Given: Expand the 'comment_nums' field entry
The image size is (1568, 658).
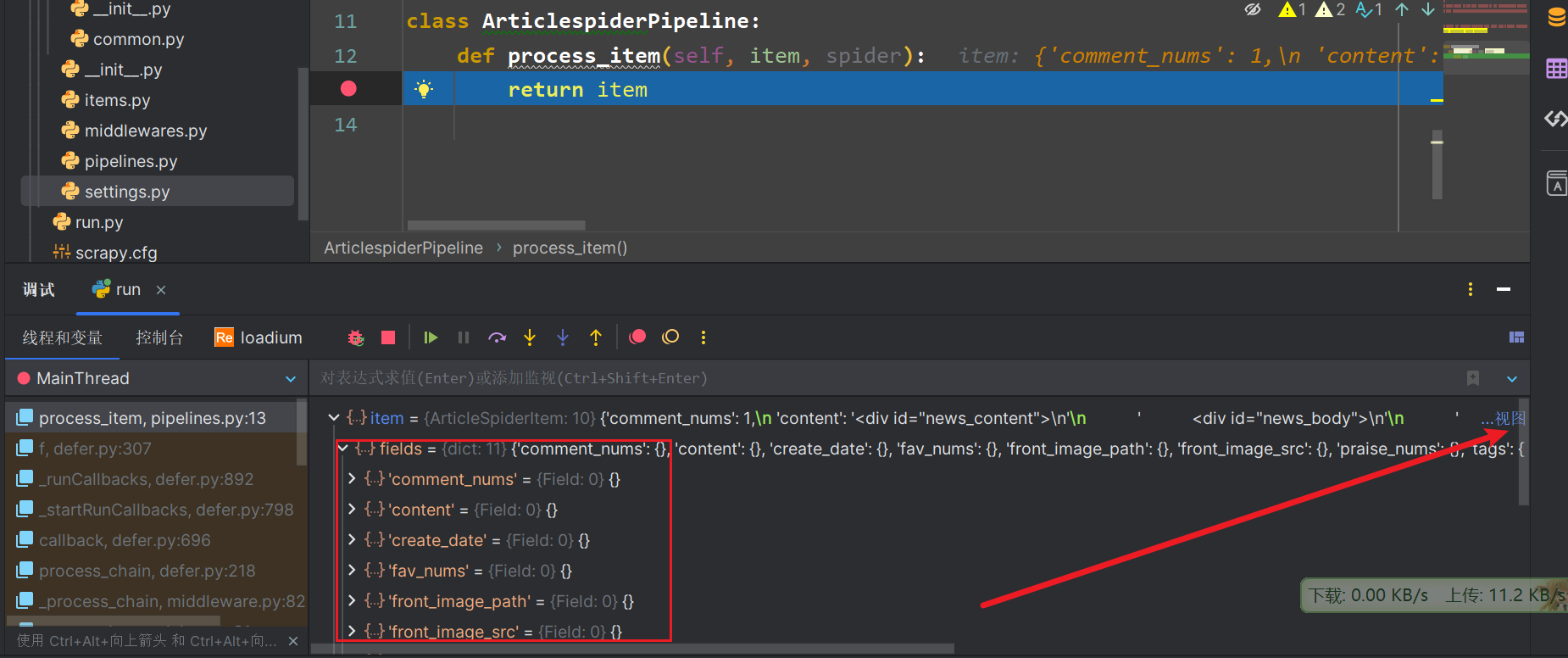Looking at the screenshot, I should click(352, 479).
